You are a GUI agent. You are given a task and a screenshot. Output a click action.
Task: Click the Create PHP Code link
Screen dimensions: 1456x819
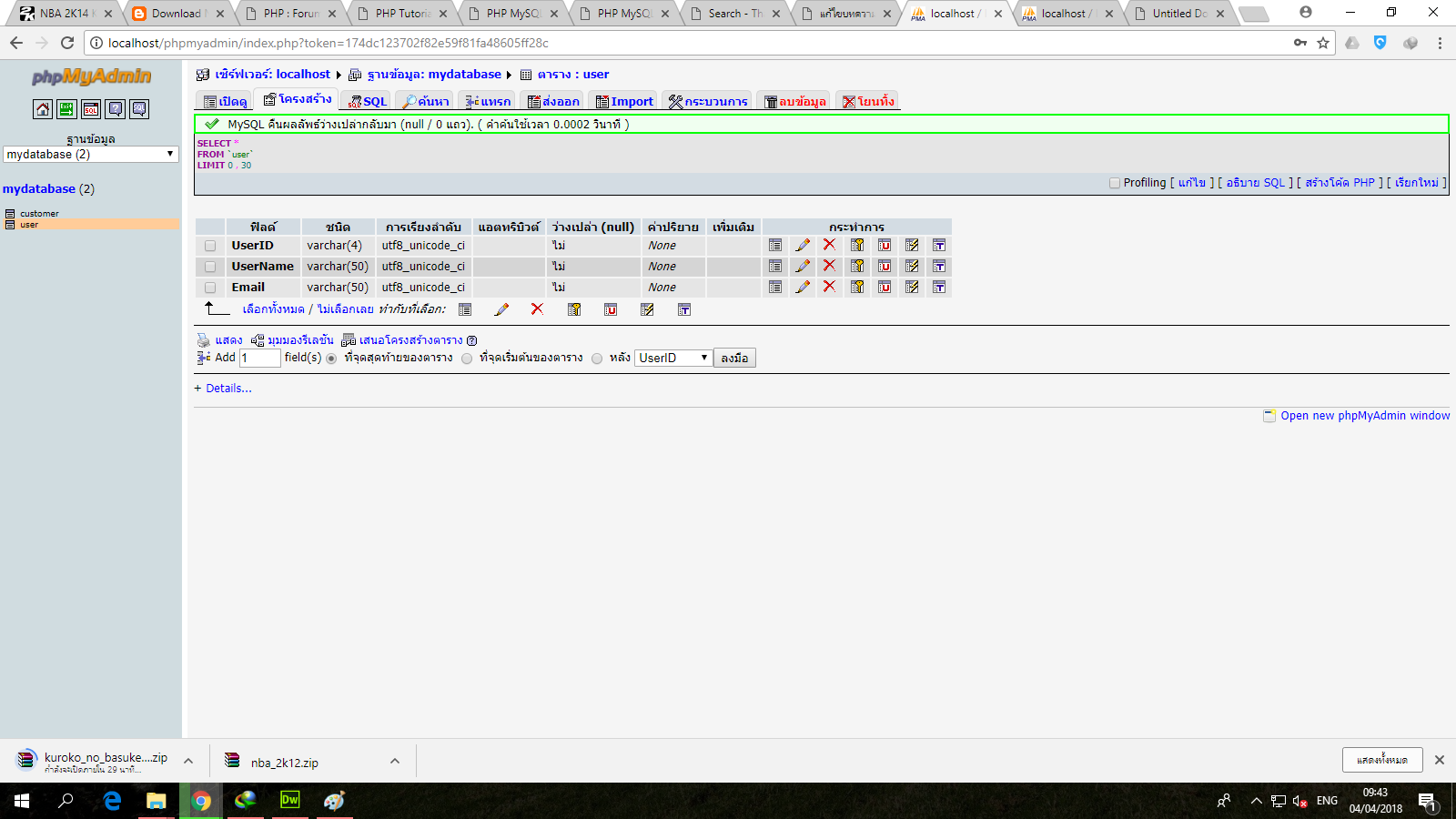click(1340, 183)
